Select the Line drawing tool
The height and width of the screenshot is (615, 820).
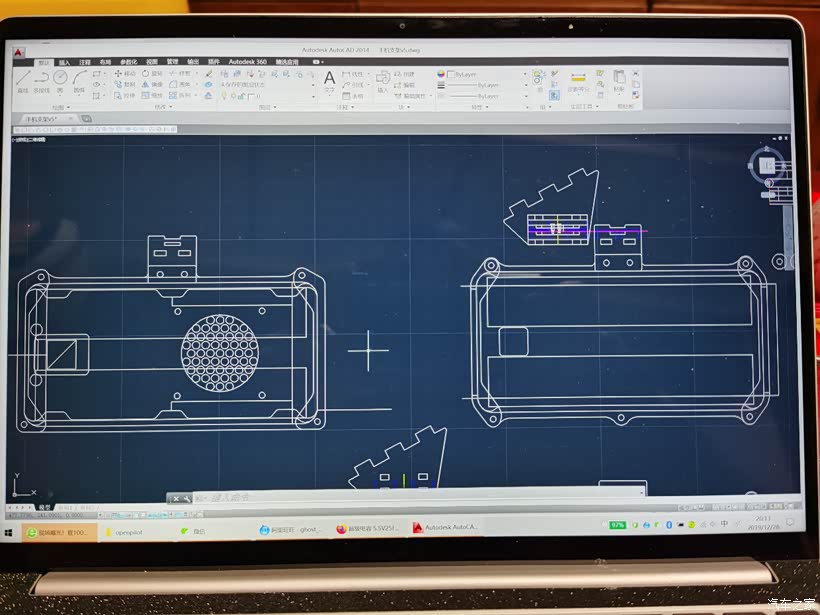click(22, 79)
